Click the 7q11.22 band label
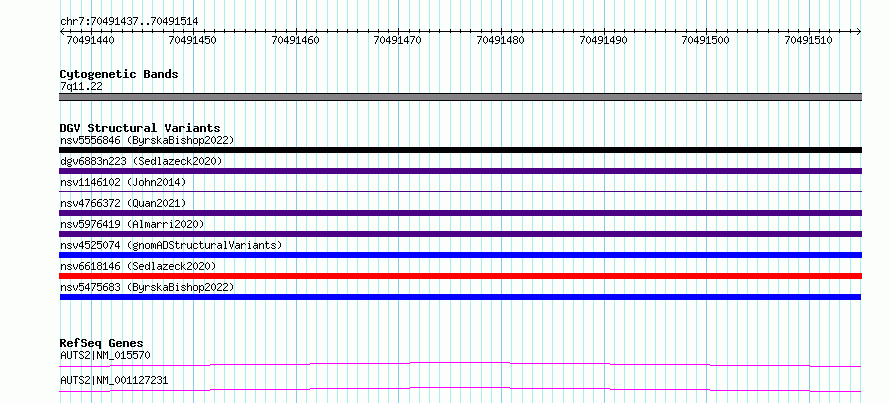The height and width of the screenshot is (403, 890). pyautogui.click(x=81, y=86)
